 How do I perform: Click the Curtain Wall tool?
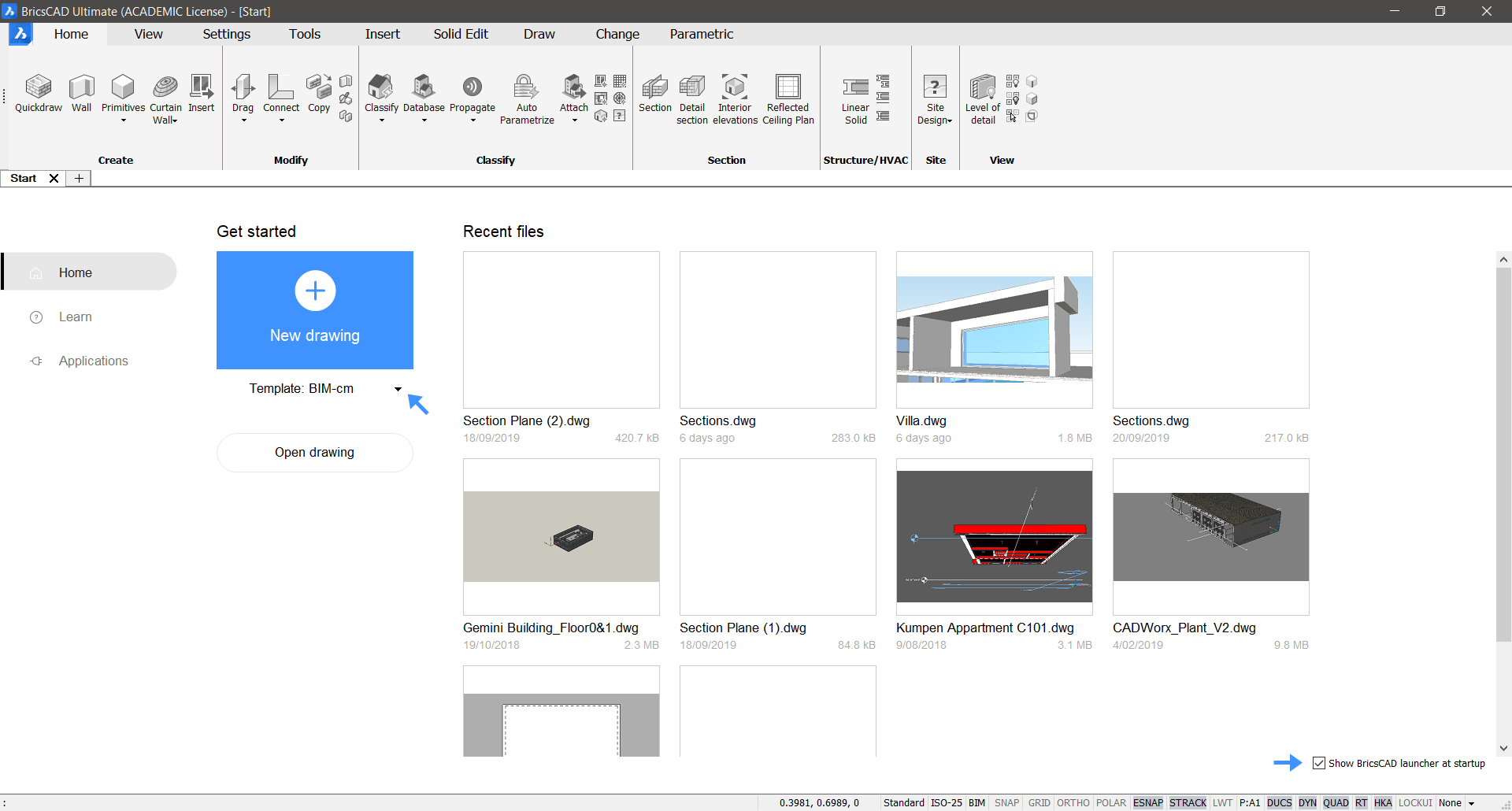pos(165,99)
